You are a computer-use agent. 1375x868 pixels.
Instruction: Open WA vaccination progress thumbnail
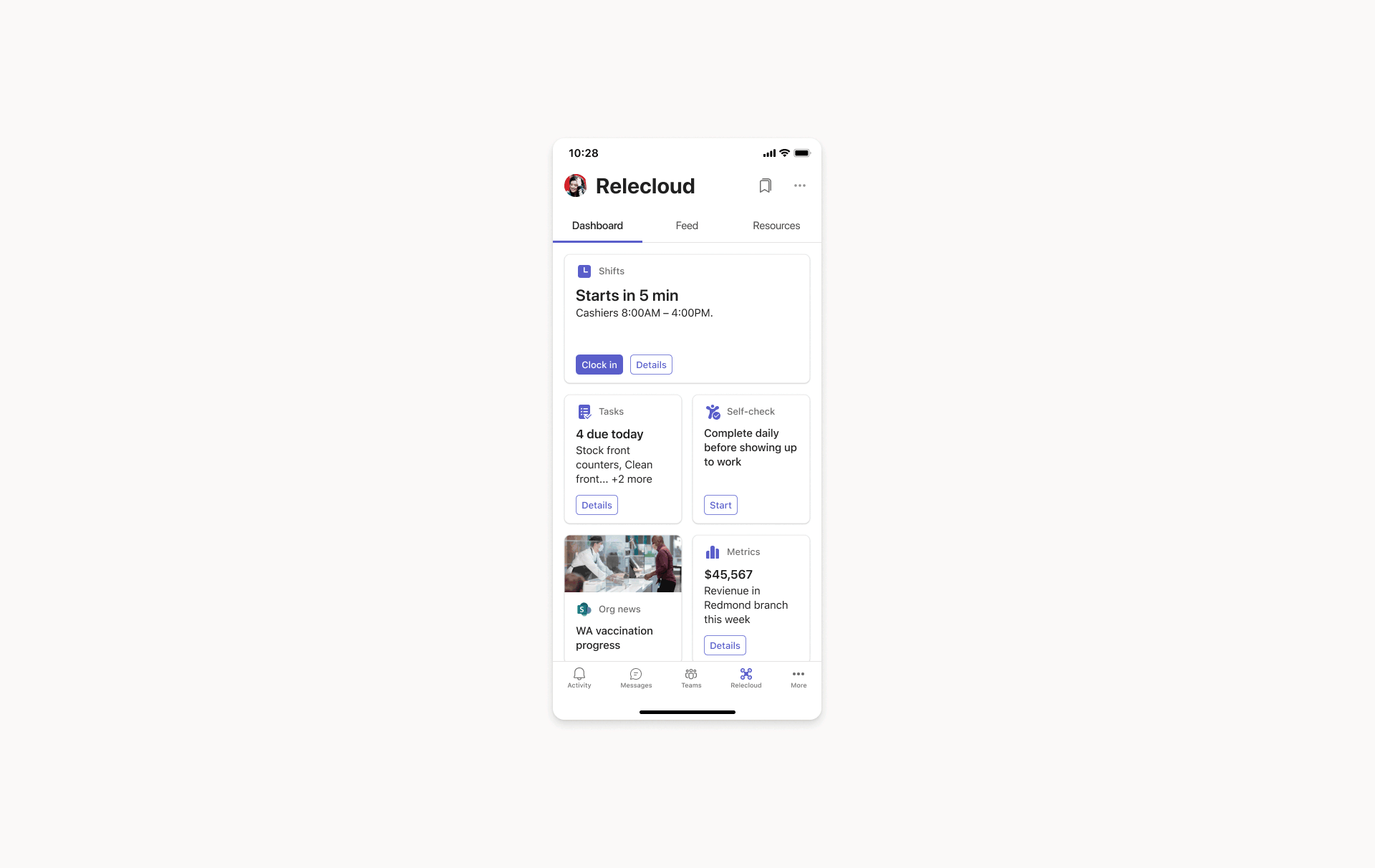point(622,564)
